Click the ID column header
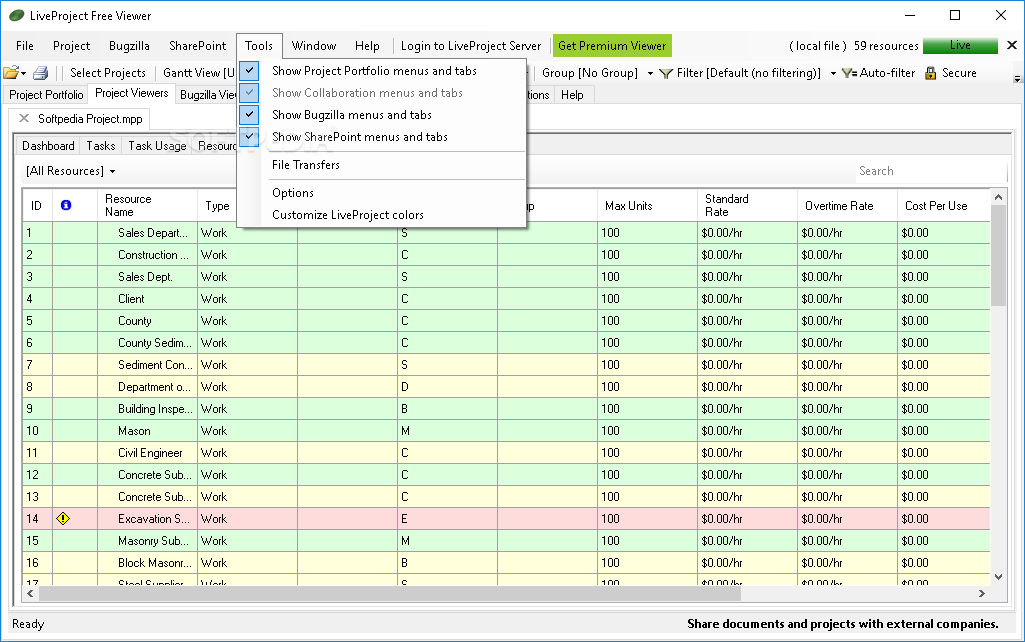 37,205
